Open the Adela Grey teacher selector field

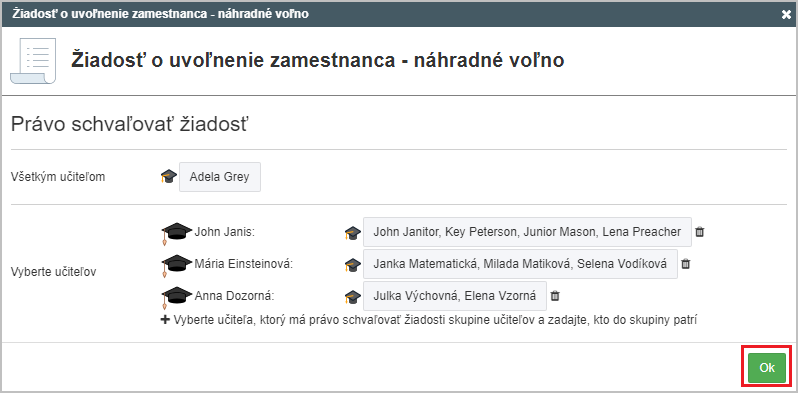coord(220,177)
